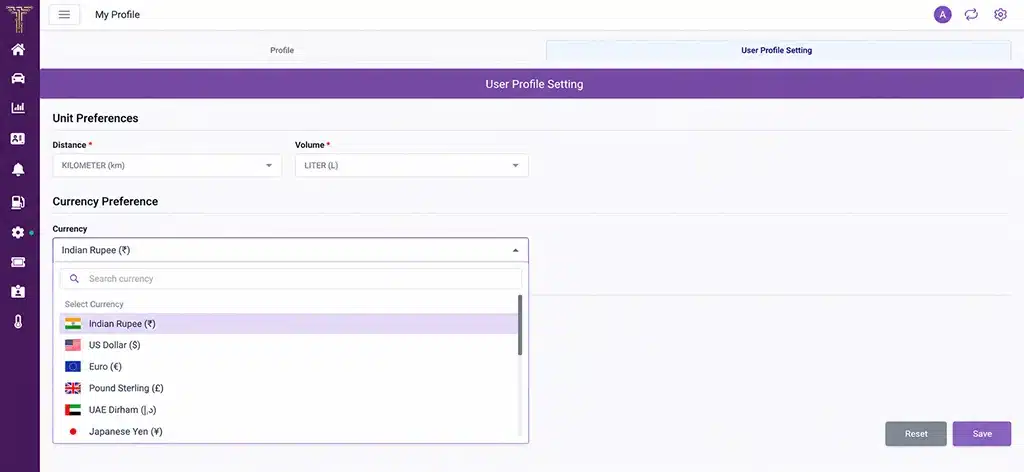Open the Volume unit dropdown
The height and width of the screenshot is (472, 1024).
click(411, 166)
